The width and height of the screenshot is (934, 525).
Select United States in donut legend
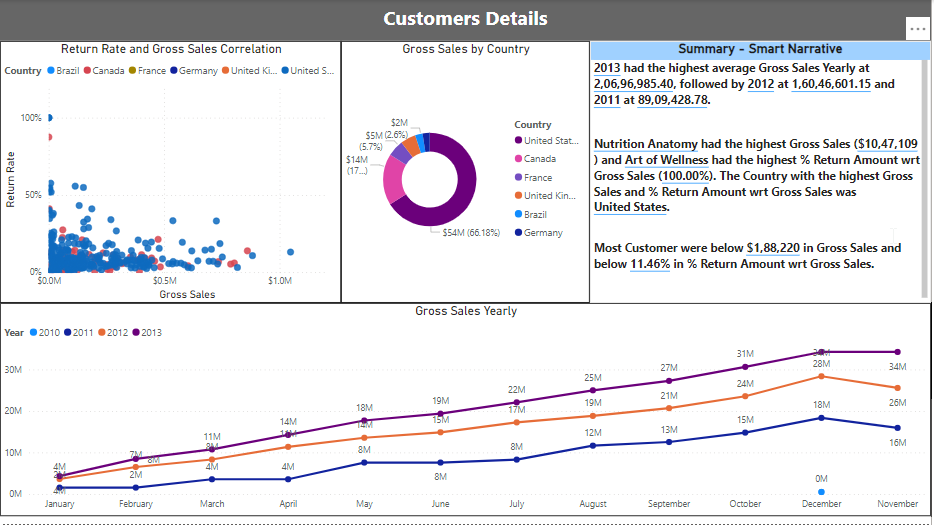[x=546, y=141]
